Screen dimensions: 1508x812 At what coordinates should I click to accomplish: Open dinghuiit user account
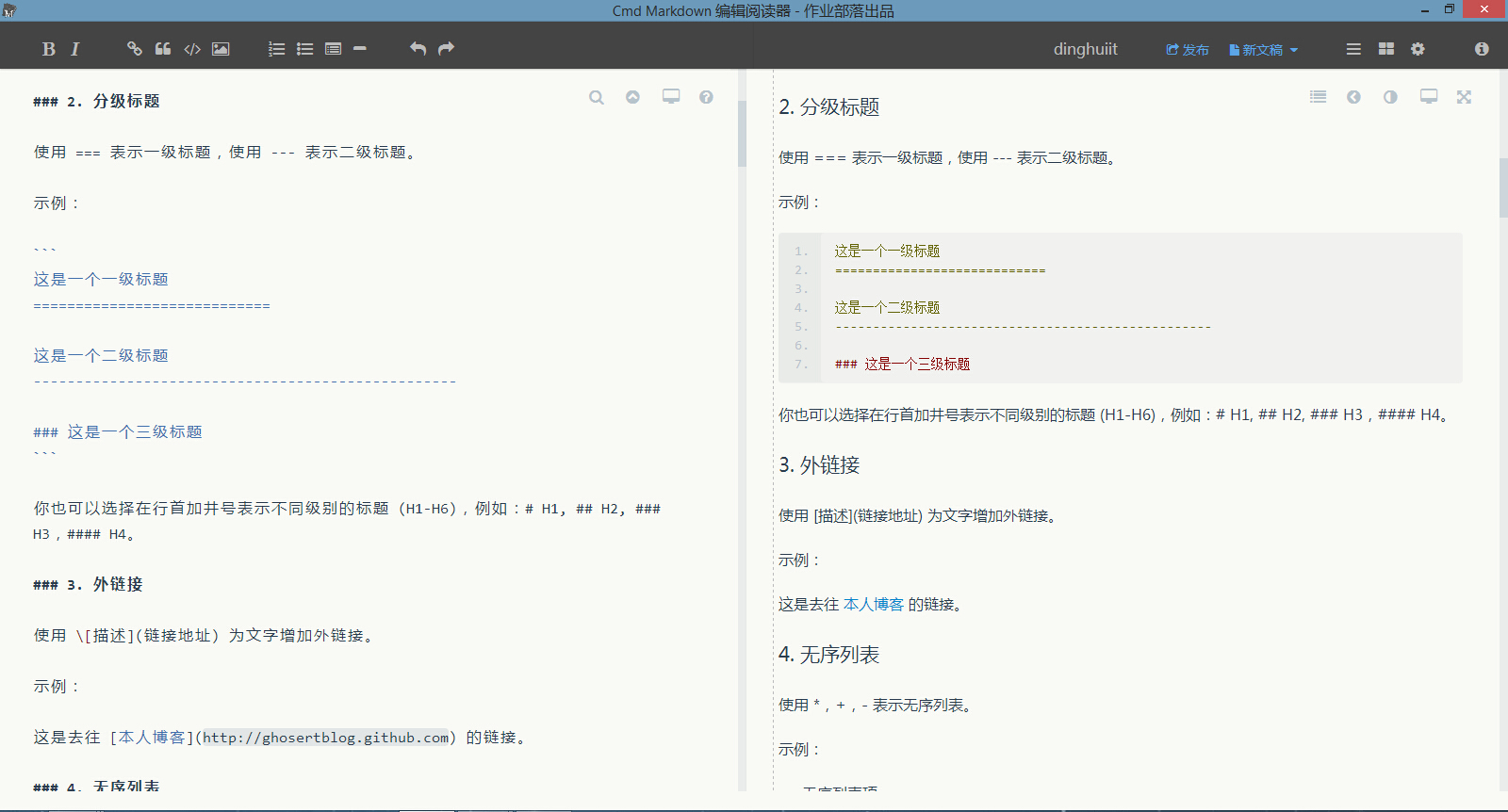(1086, 49)
